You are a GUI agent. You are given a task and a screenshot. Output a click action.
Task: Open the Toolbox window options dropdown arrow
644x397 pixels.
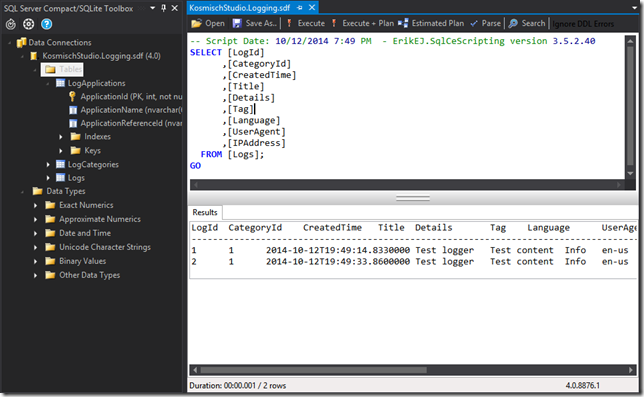pyautogui.click(x=152, y=8)
